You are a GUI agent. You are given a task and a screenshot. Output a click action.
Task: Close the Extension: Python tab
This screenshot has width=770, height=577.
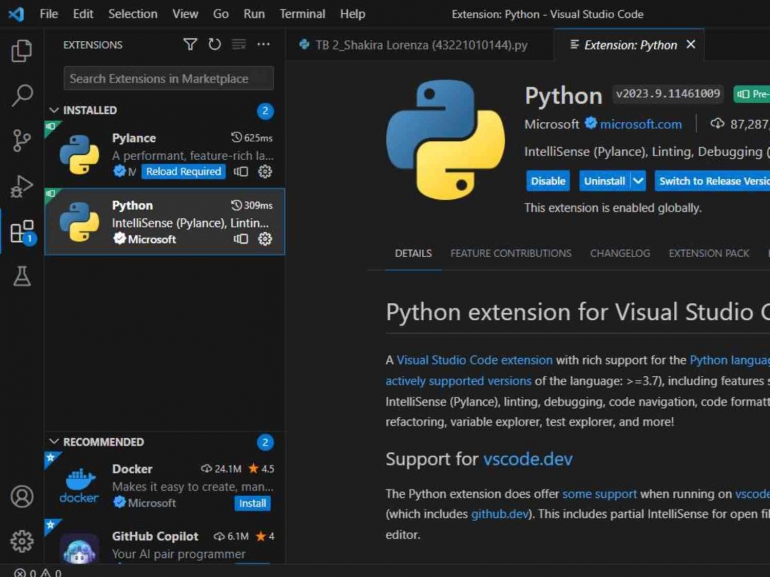[691, 45]
